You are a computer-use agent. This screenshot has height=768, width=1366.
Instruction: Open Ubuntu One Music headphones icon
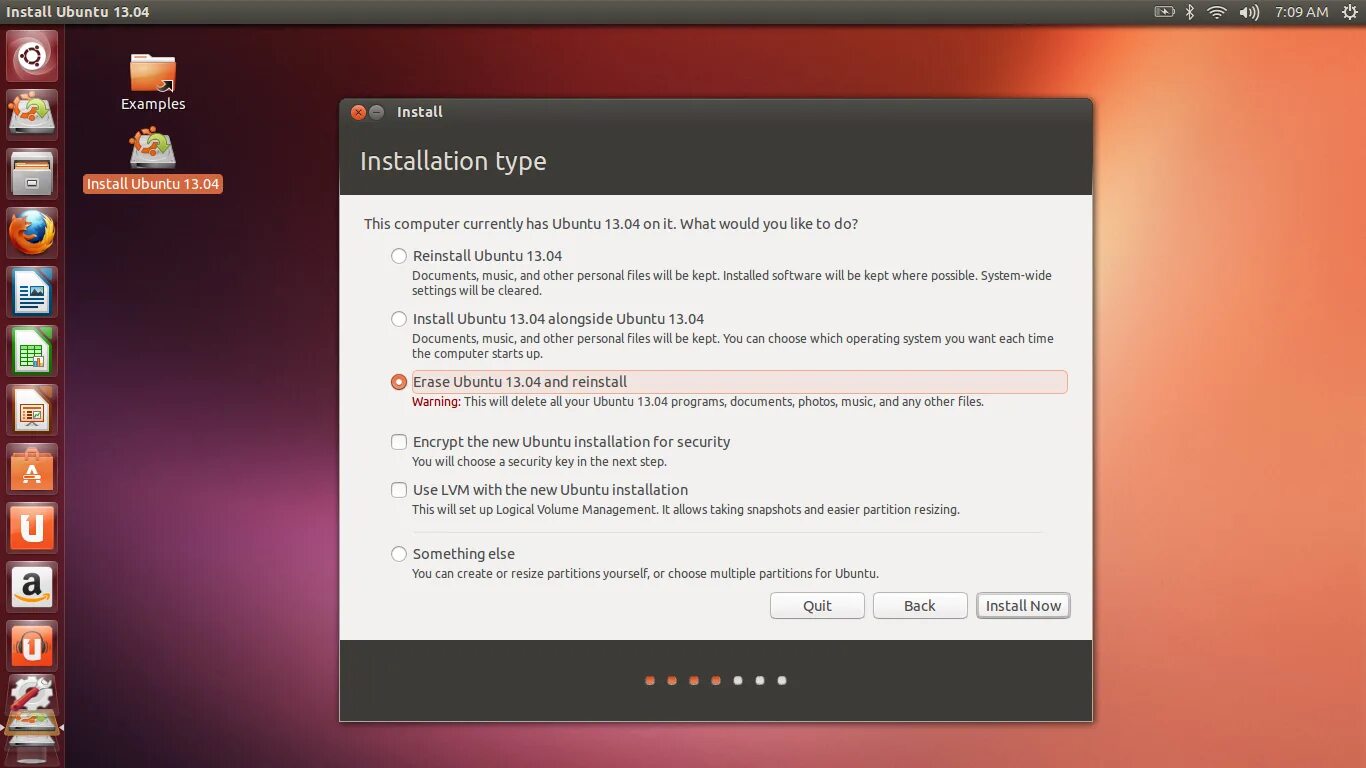tap(32, 645)
